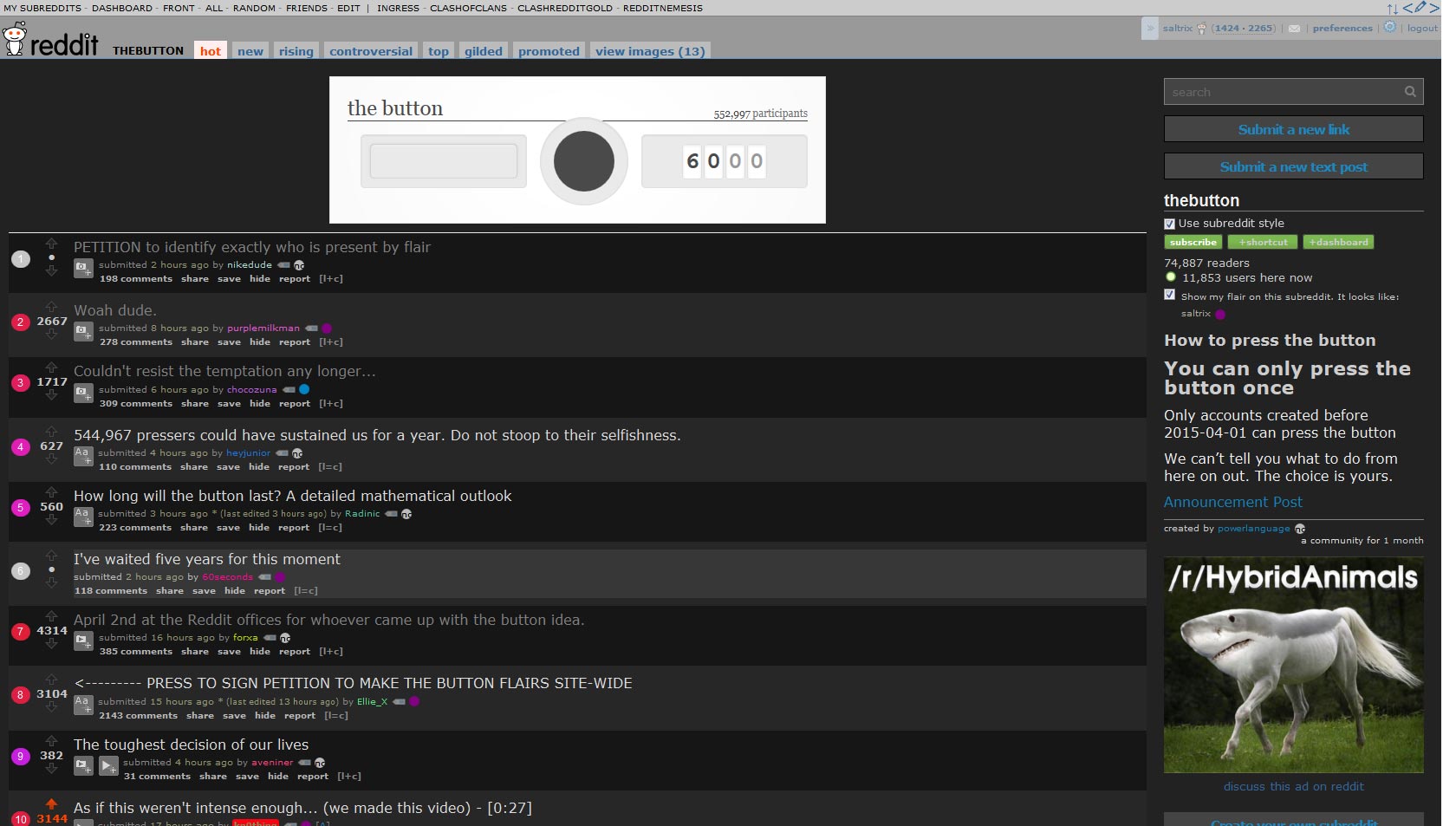Upvote the 'Woah dude.' post
The height and width of the screenshot is (826, 1456).
pos(51,307)
